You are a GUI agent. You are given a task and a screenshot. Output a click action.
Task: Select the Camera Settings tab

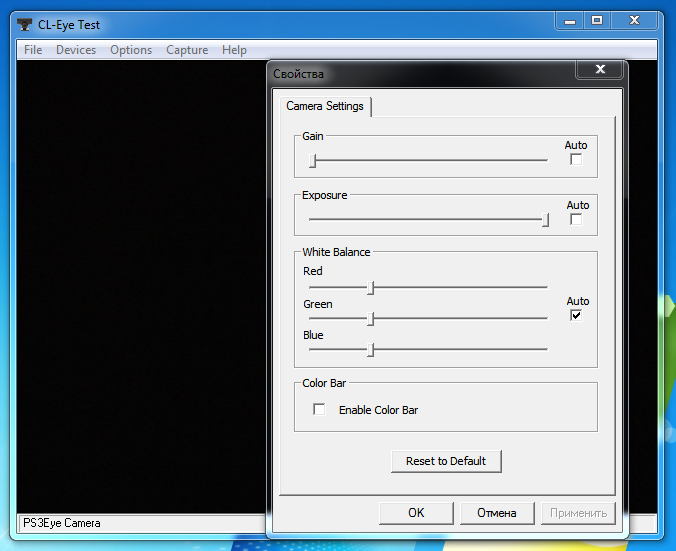pos(325,106)
